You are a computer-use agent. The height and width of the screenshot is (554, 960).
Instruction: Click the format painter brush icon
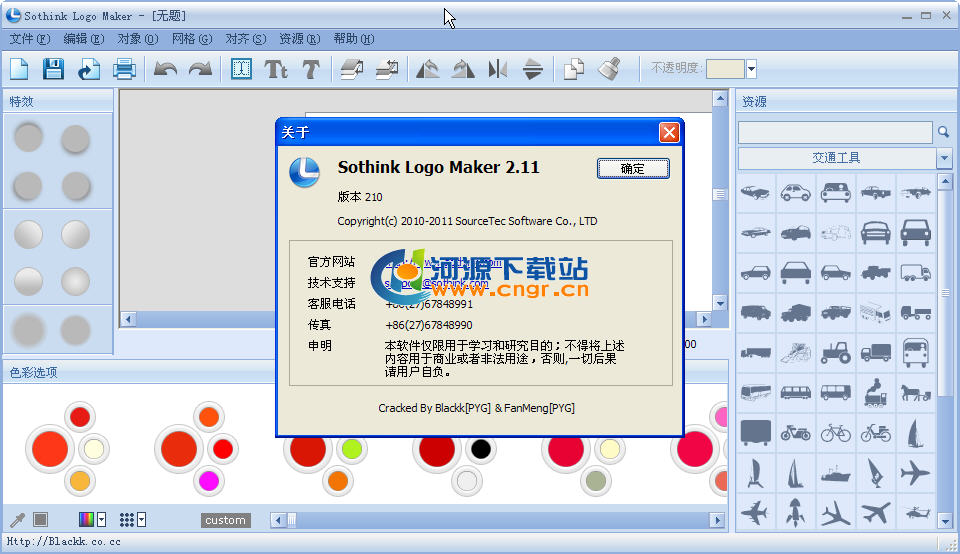609,69
